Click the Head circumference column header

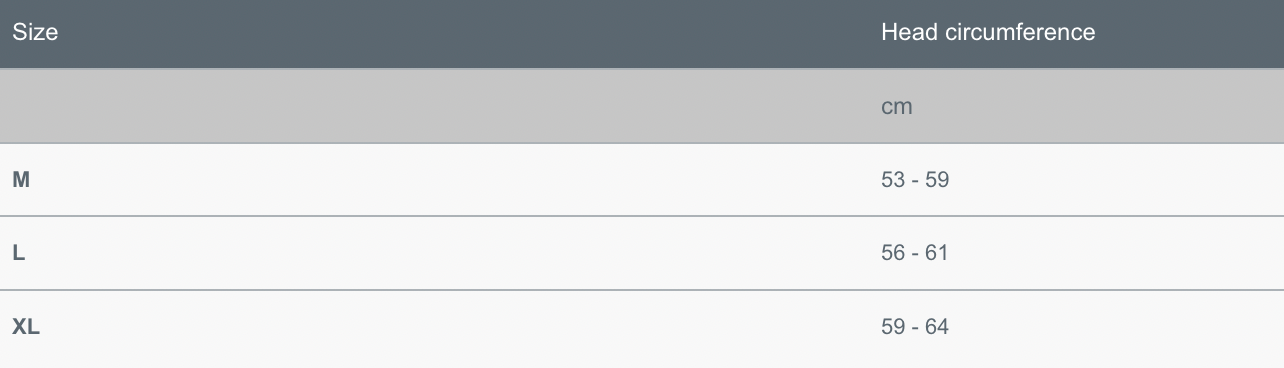coord(988,32)
